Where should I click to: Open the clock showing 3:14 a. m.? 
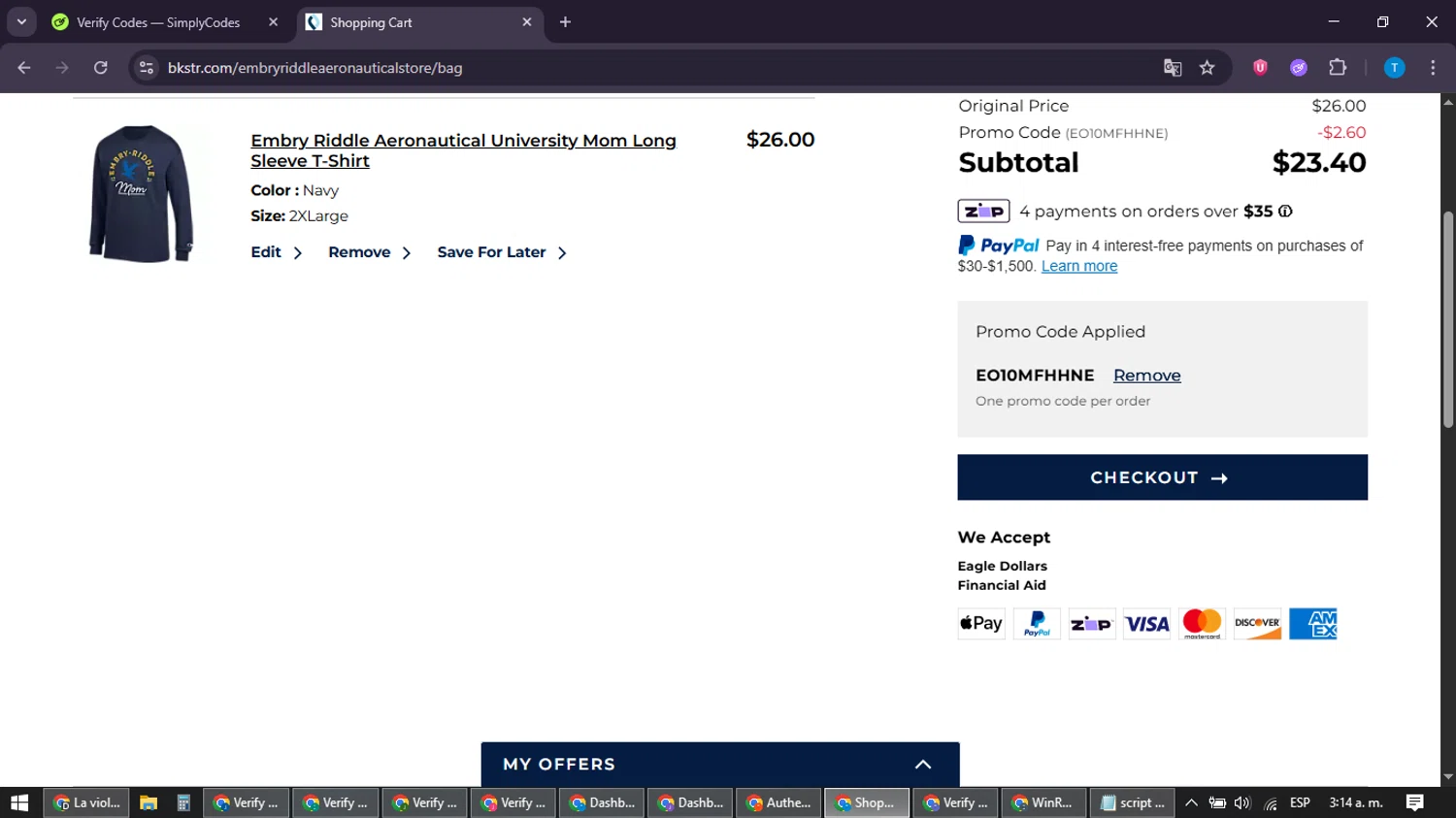tap(1356, 802)
